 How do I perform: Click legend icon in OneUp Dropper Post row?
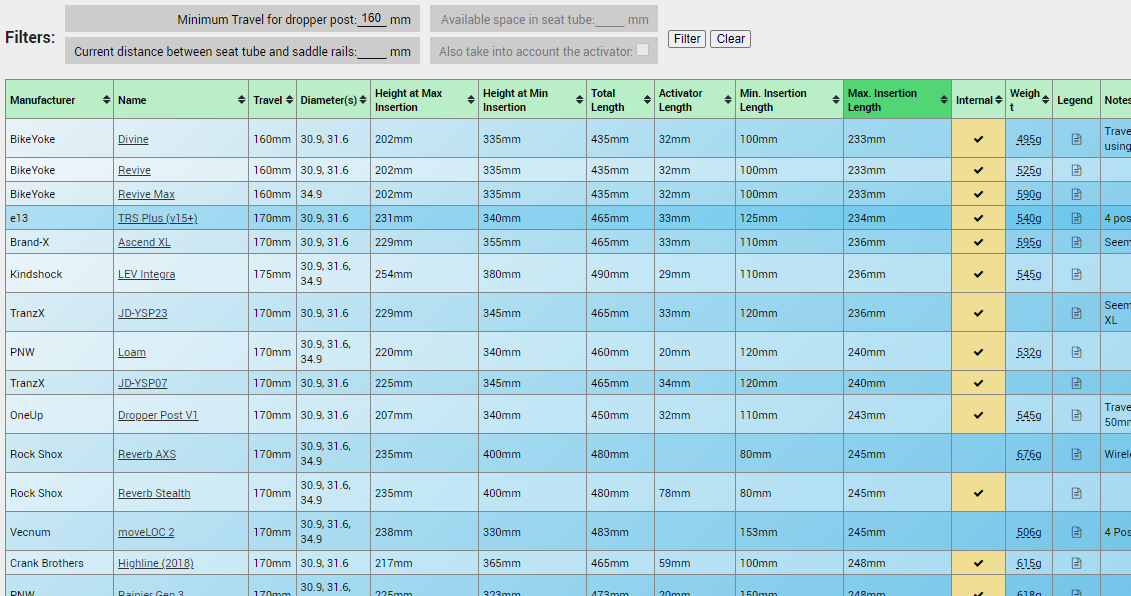[1076, 415]
